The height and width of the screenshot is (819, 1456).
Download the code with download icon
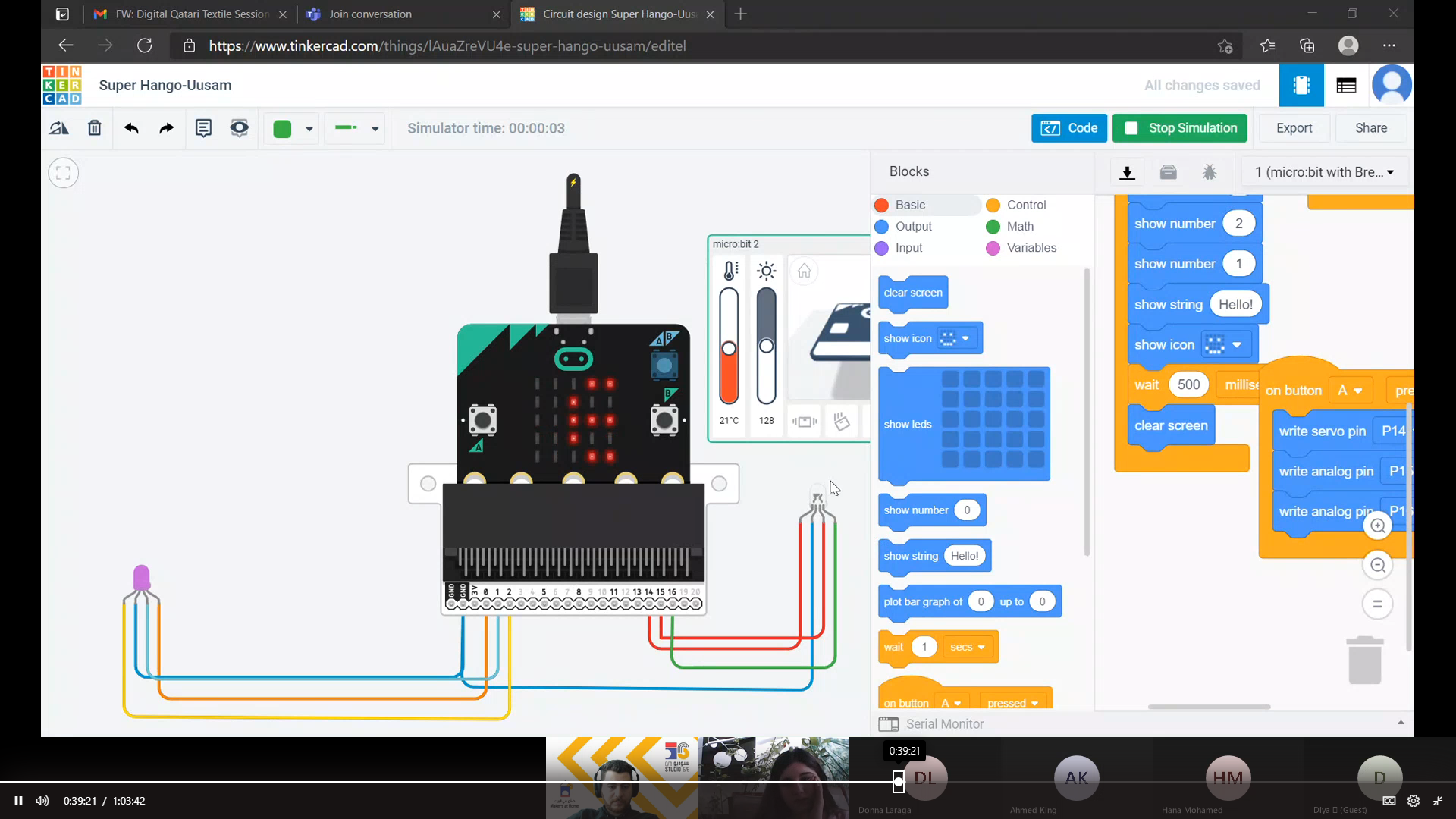(x=1127, y=172)
